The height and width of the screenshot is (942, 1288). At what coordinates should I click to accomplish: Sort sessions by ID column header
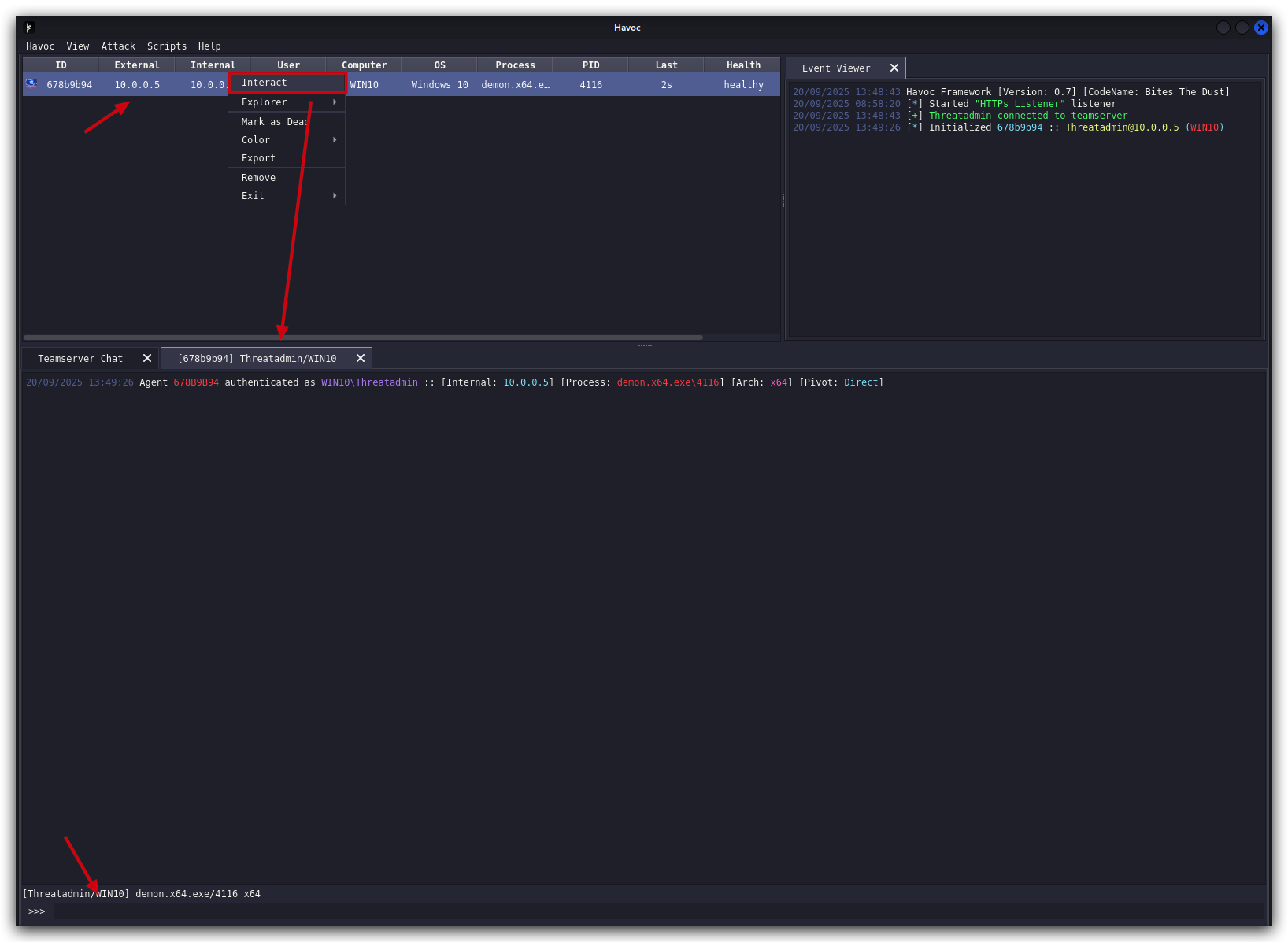tap(61, 65)
